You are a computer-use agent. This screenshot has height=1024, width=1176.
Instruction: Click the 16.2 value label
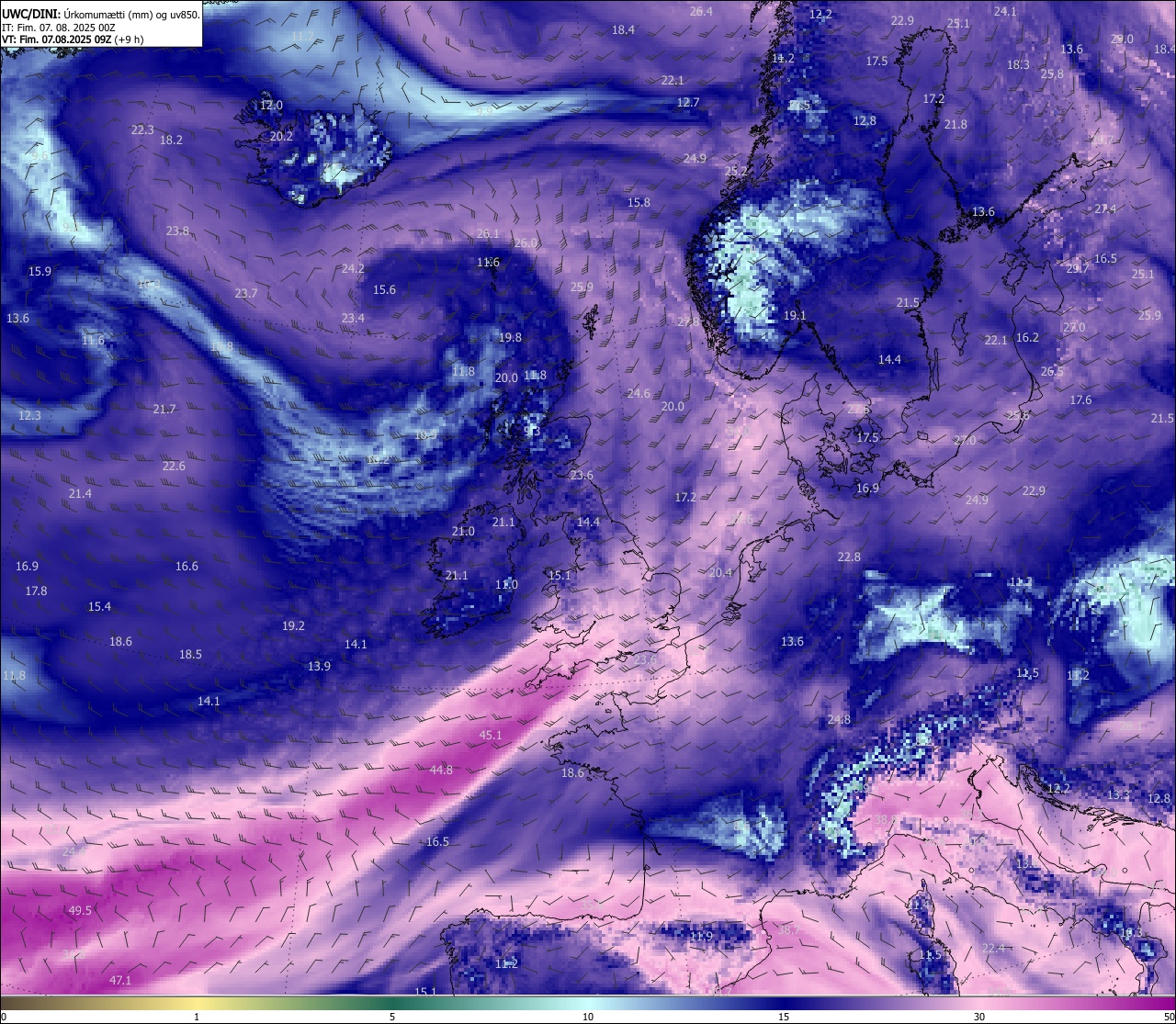[x=1027, y=337]
